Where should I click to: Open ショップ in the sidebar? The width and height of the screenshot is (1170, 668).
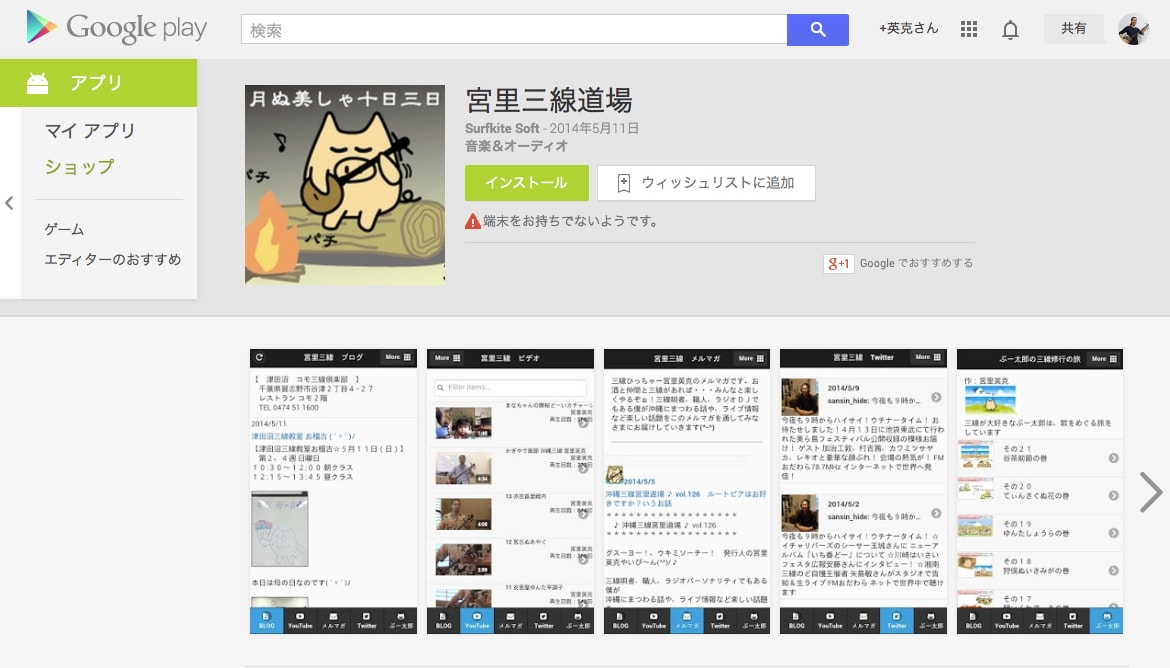(79, 166)
